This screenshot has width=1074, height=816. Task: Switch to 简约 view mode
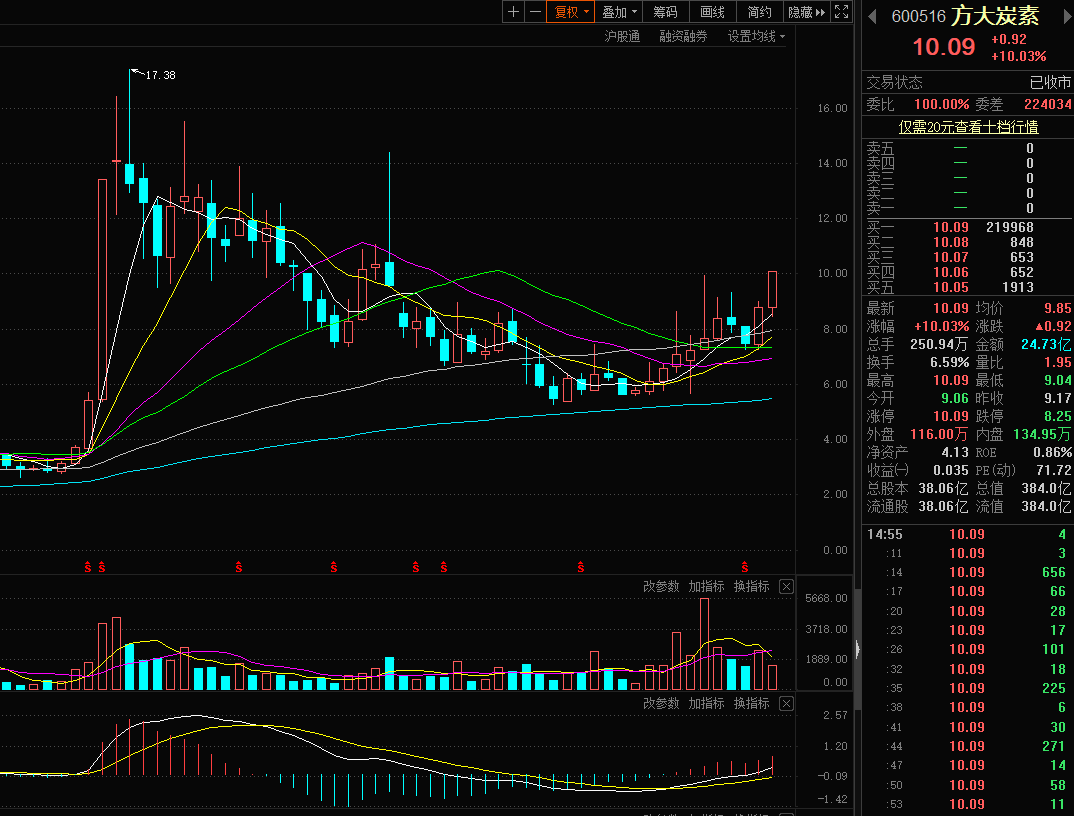pos(759,12)
